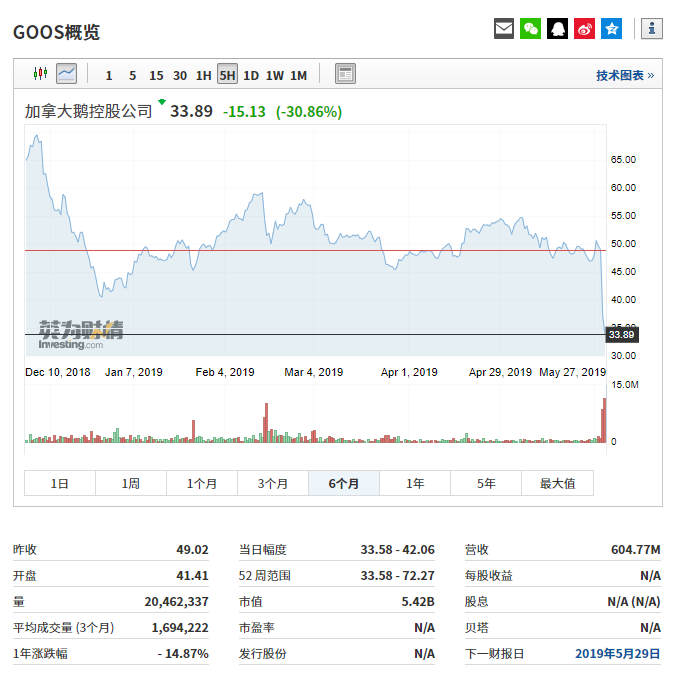Select the 5 minute interval
678x677 pixels.
click(x=133, y=76)
